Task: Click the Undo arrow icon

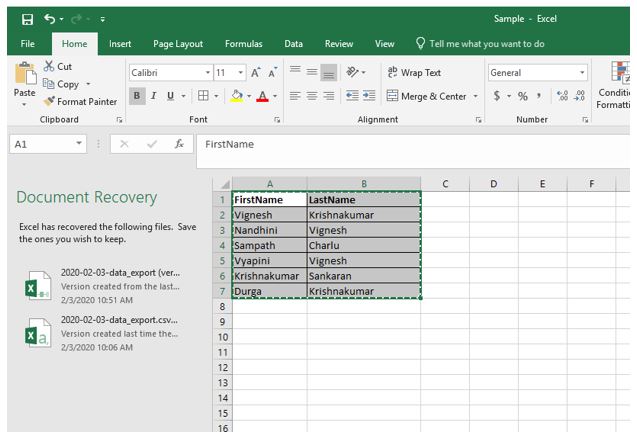Action: (50, 18)
